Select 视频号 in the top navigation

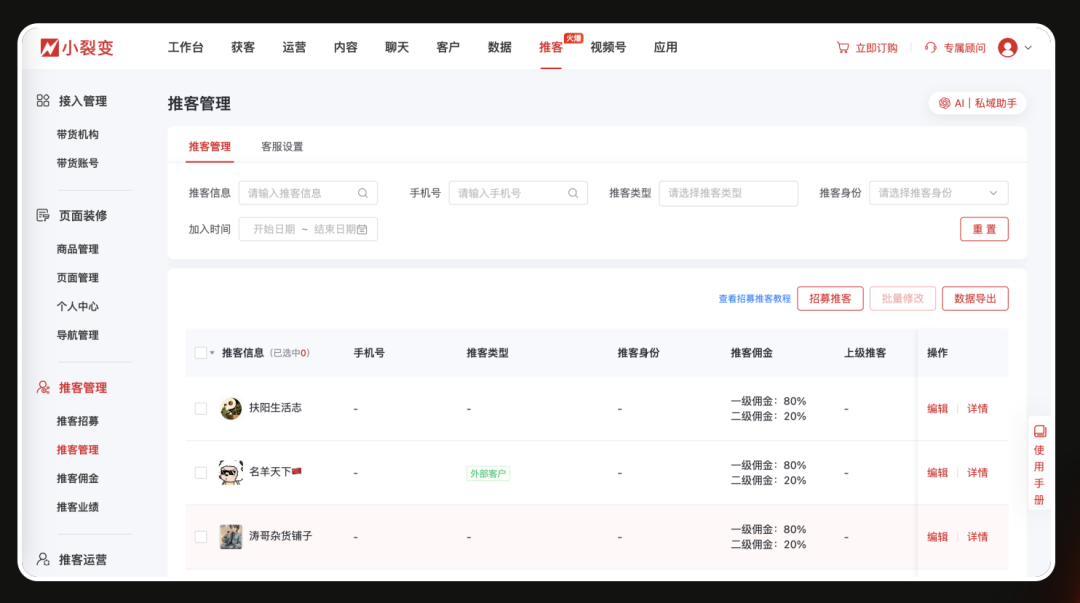coord(607,46)
